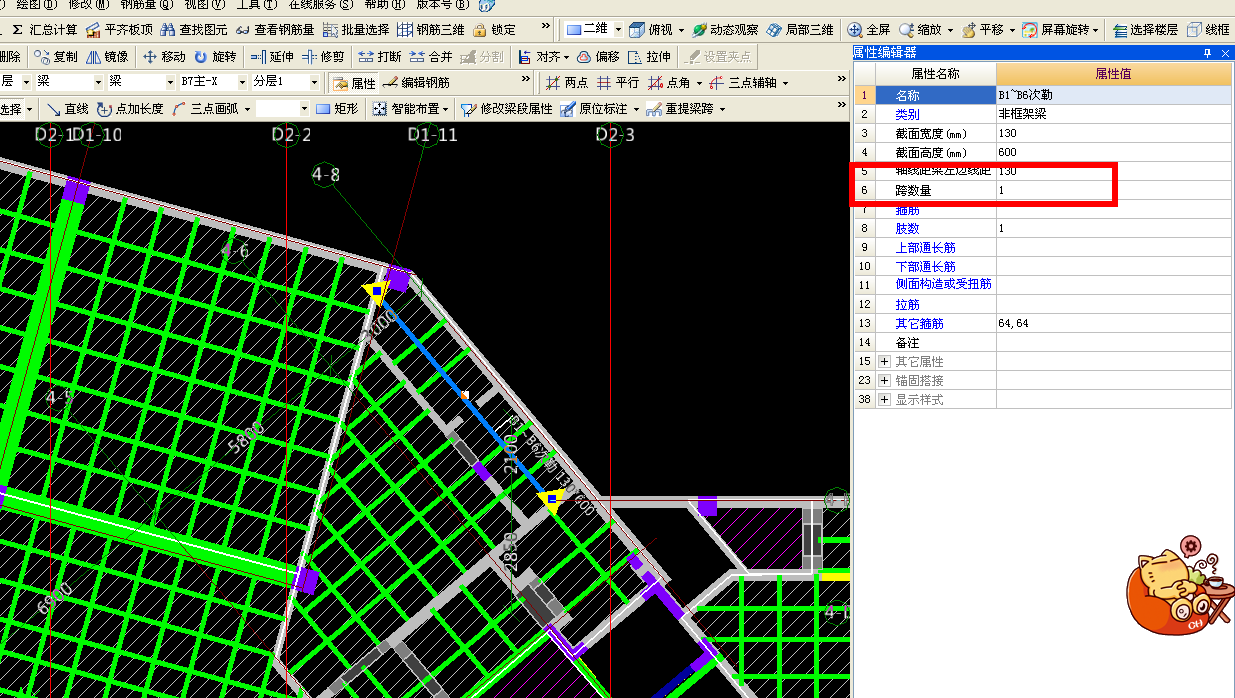
Task: Open 动态观察 dynamic orbit view
Action: 725,30
